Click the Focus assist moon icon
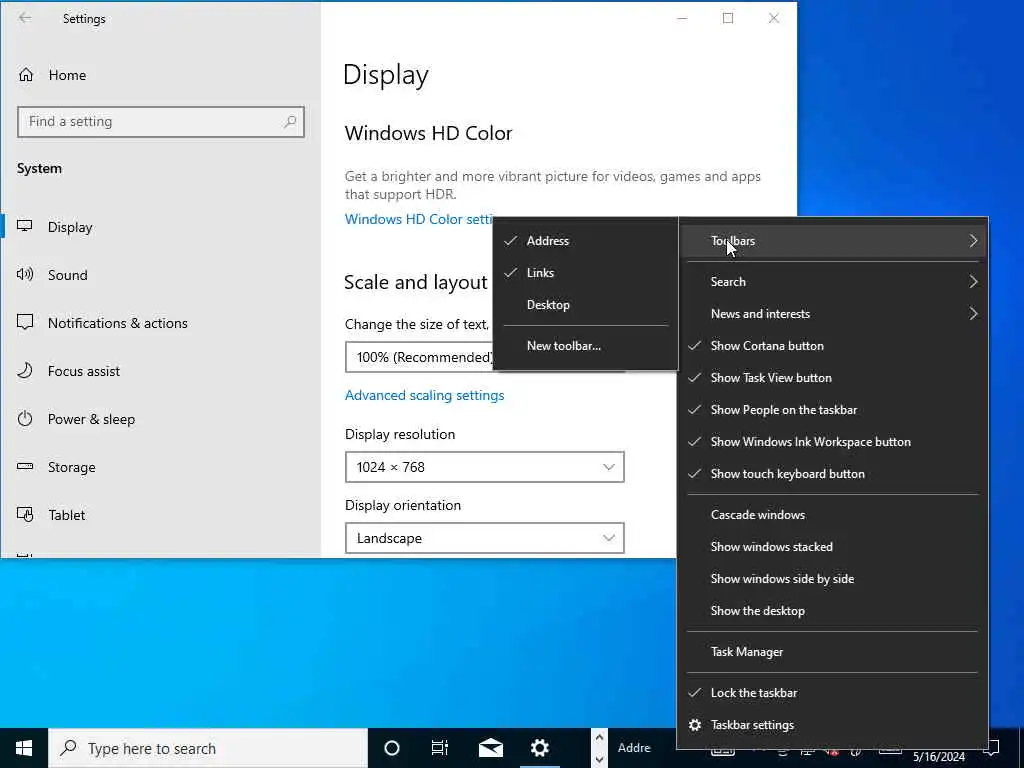Viewport: 1024px width, 768px height. (25, 370)
